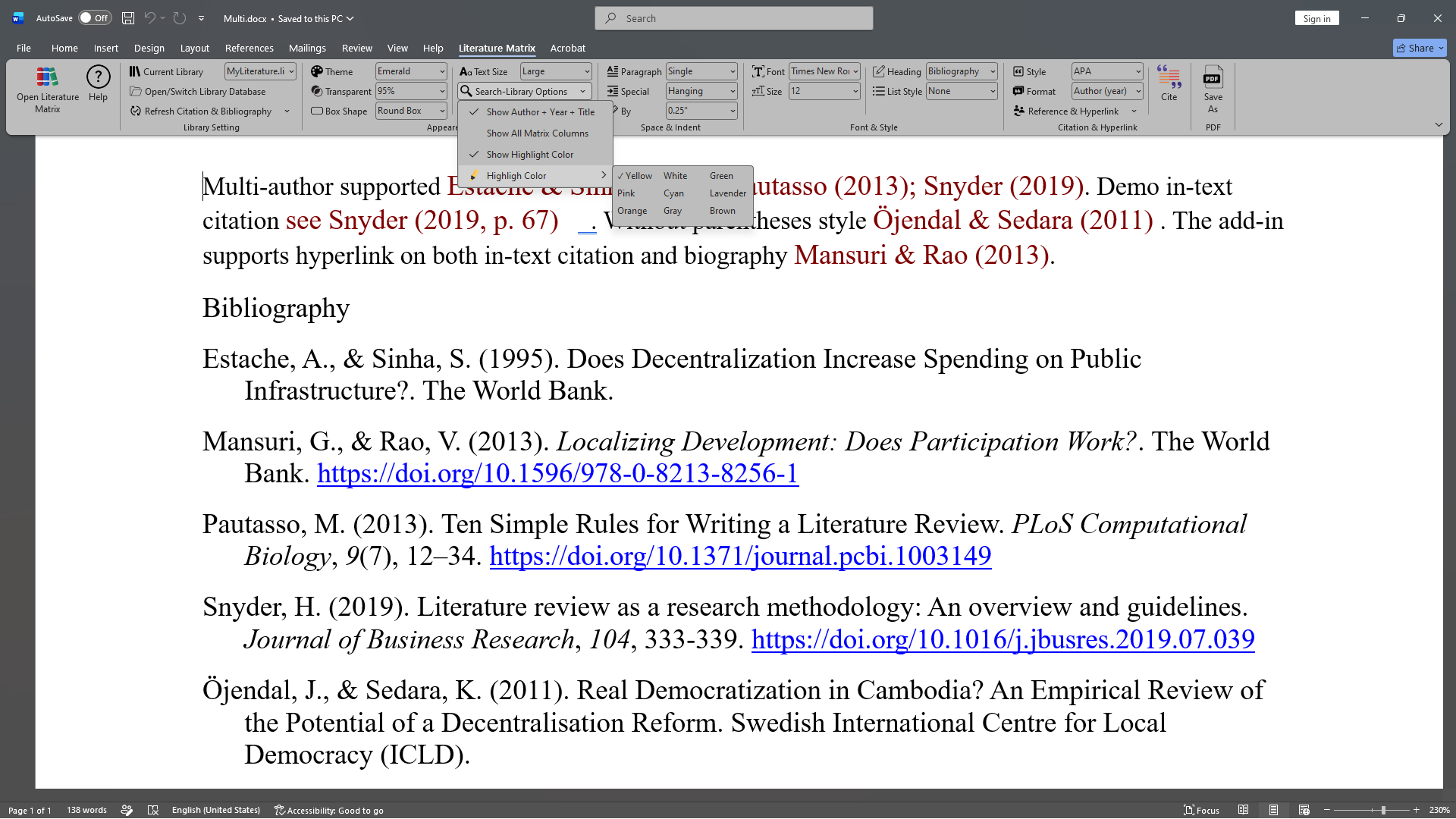Toggle the AutoSave switch

(95, 18)
